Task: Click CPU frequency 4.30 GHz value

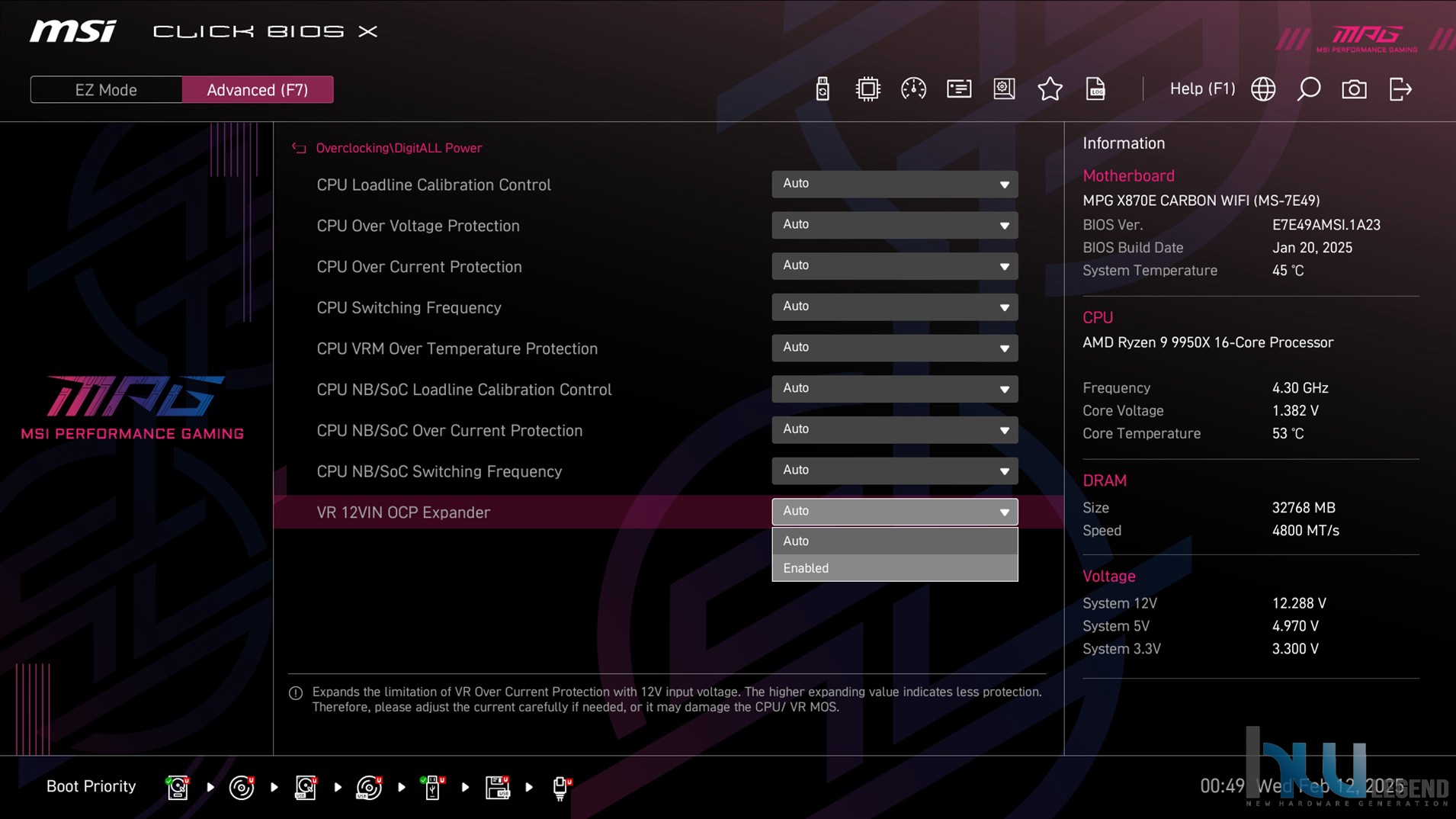Action: coord(1300,388)
